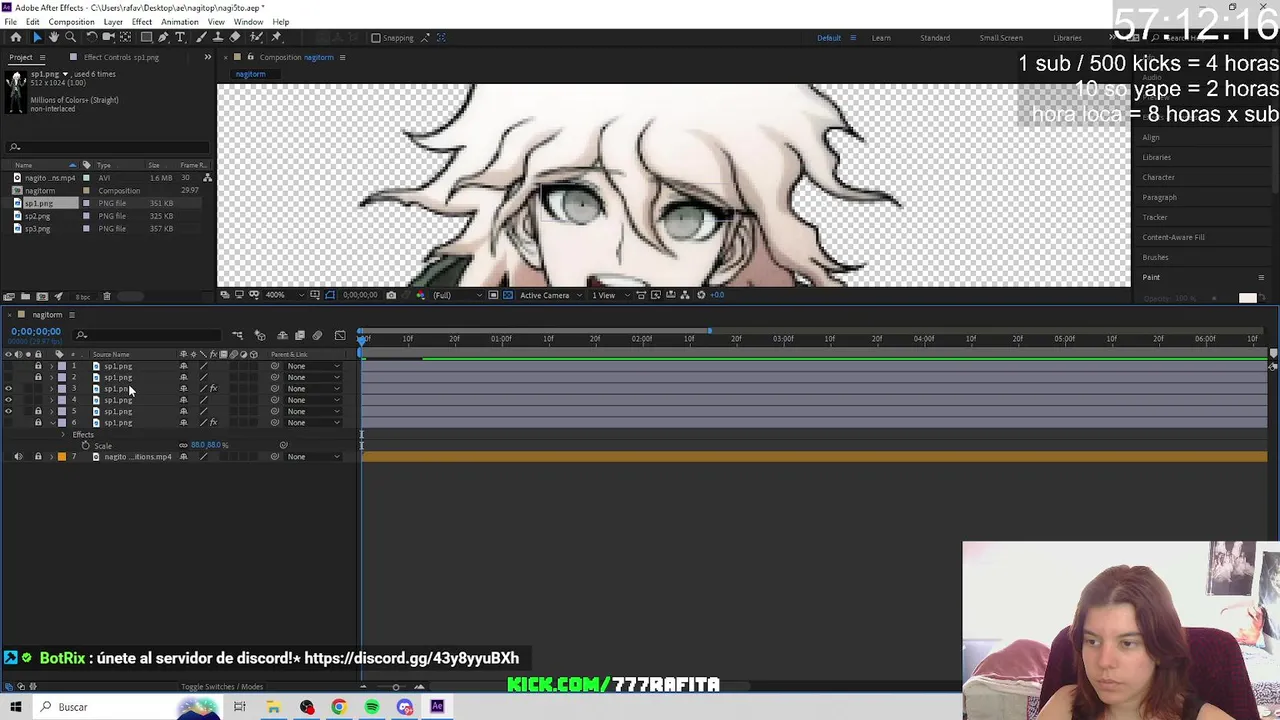Select the Pan Behind anchor point tool
The image size is (1280, 720).
tap(125, 37)
